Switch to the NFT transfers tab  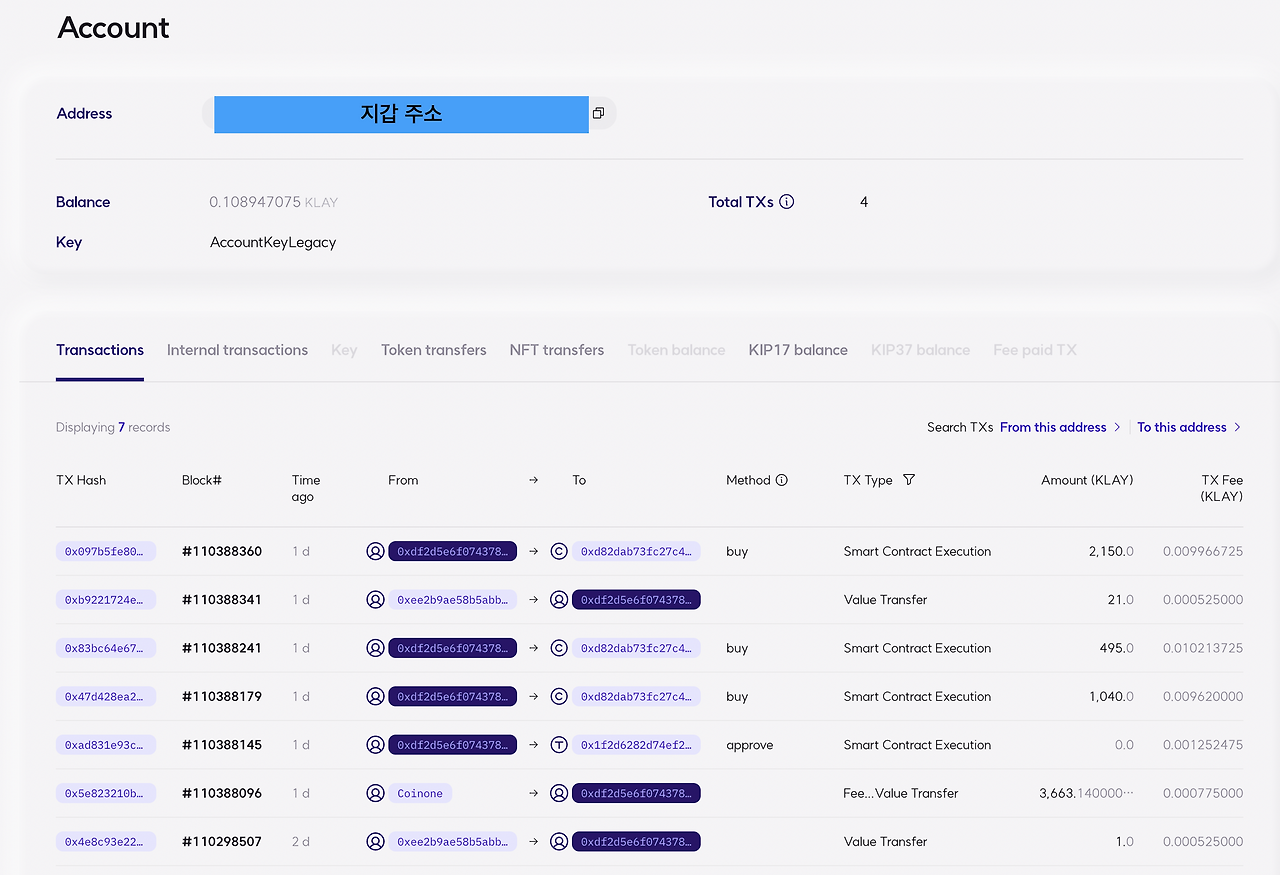(x=557, y=350)
